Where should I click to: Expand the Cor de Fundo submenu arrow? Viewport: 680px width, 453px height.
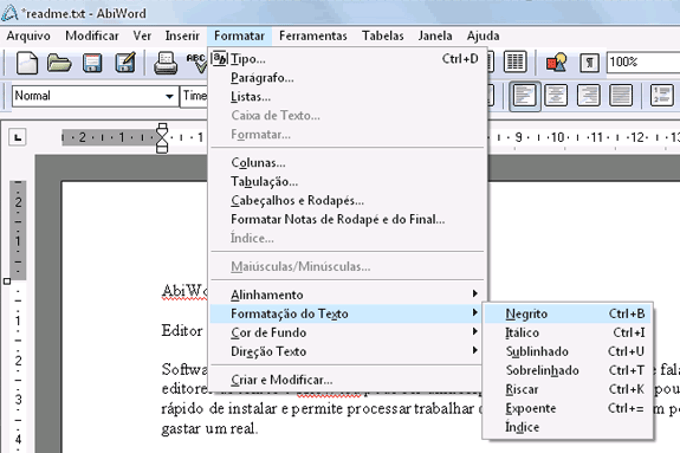(475, 332)
